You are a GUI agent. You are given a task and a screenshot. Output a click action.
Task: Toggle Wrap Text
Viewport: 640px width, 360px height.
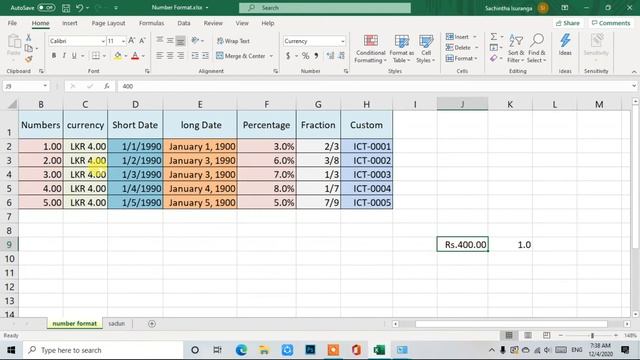pos(233,41)
